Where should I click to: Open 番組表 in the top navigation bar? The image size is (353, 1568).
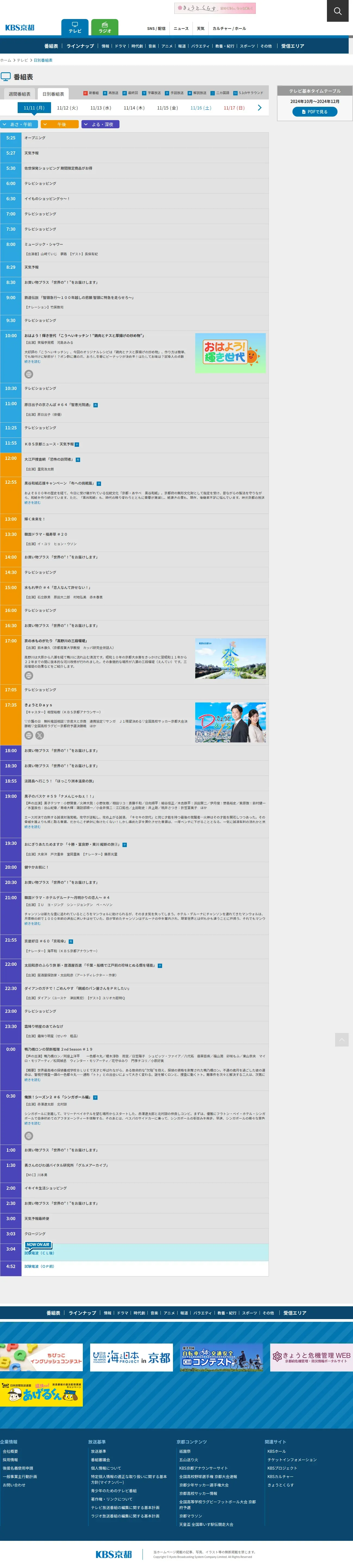(x=51, y=46)
